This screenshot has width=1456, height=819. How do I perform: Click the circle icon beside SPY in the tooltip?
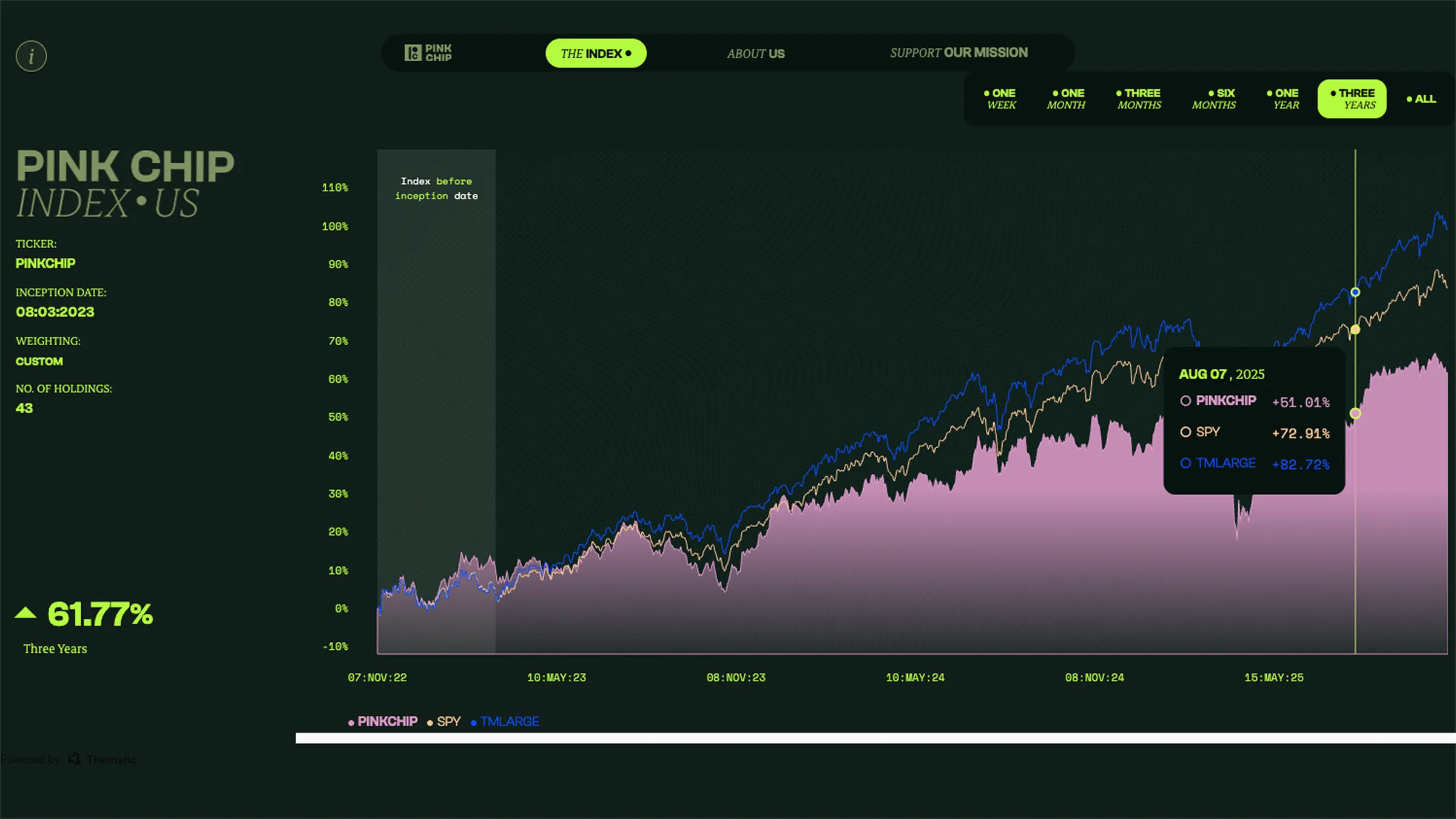tap(1186, 432)
